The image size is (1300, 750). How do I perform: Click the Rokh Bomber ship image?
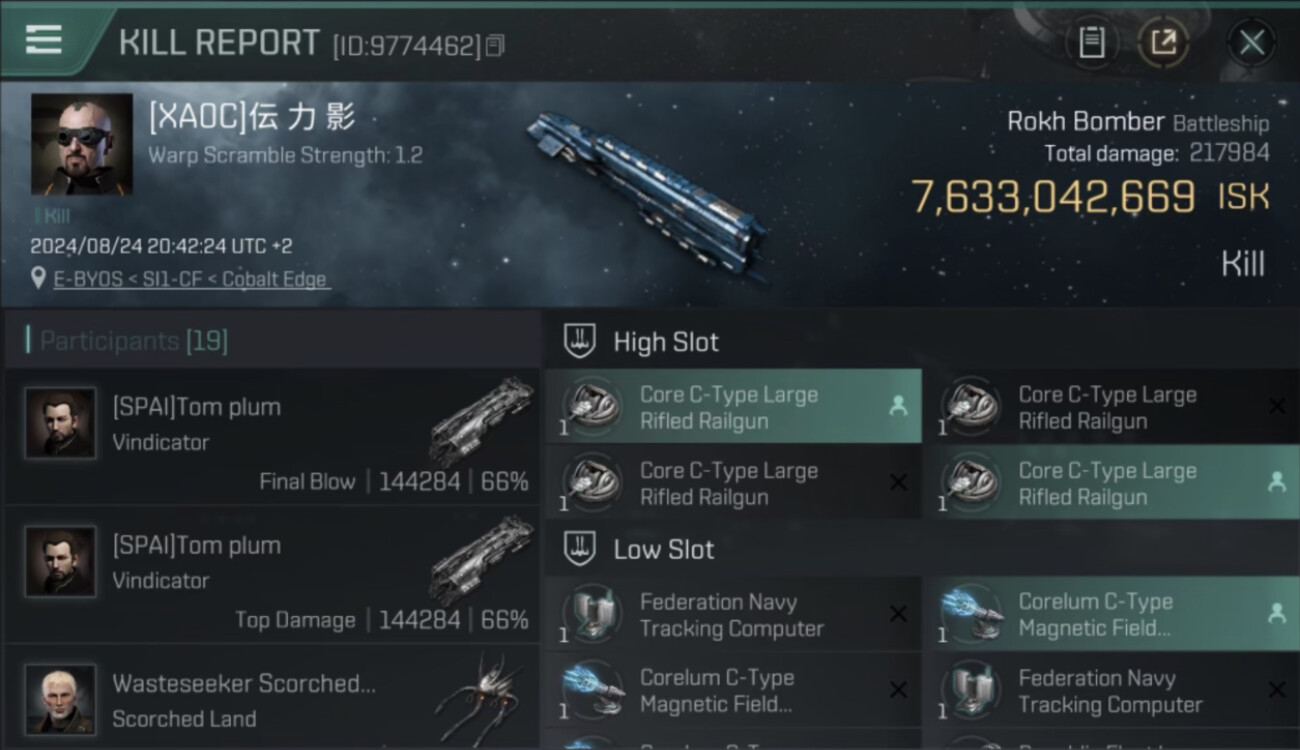(x=648, y=191)
